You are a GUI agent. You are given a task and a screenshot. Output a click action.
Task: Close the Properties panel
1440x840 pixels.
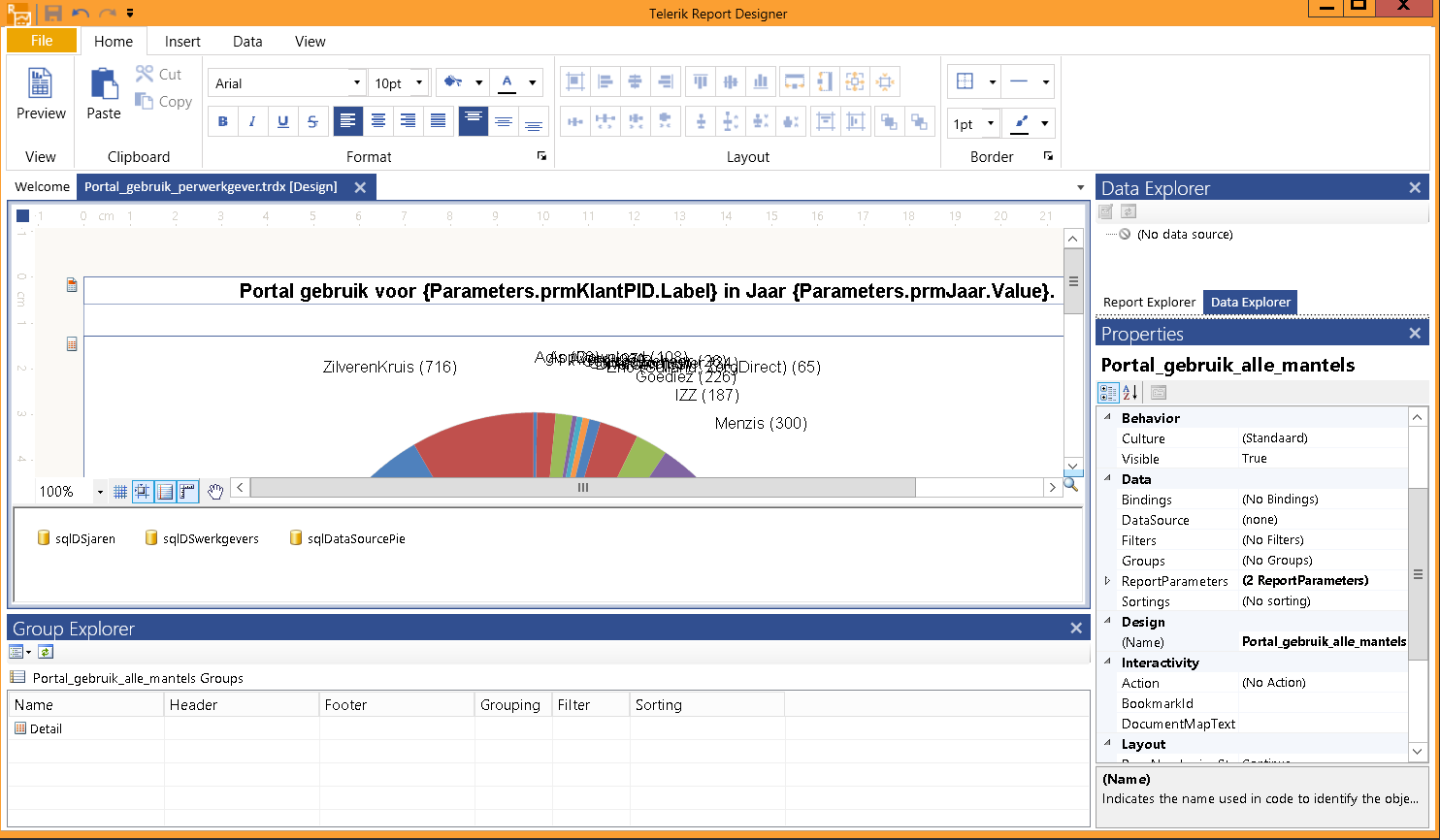1415,334
